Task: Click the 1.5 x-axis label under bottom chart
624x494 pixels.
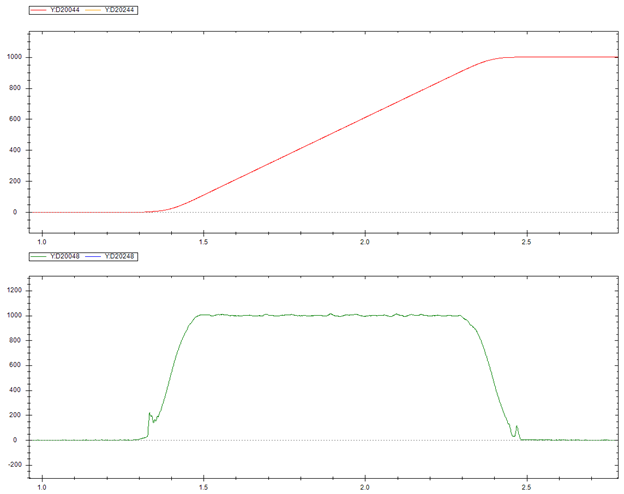Action: (x=203, y=488)
